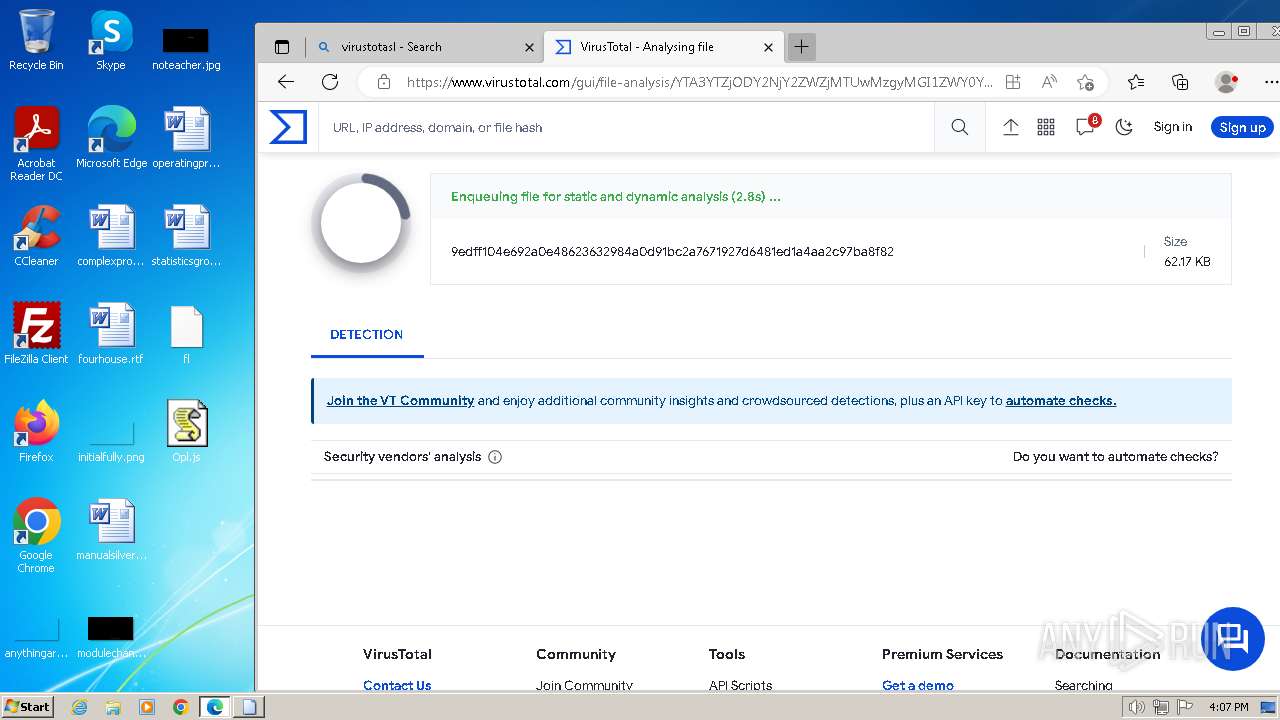Click the volume speaker tray icon

click(x=1136, y=707)
